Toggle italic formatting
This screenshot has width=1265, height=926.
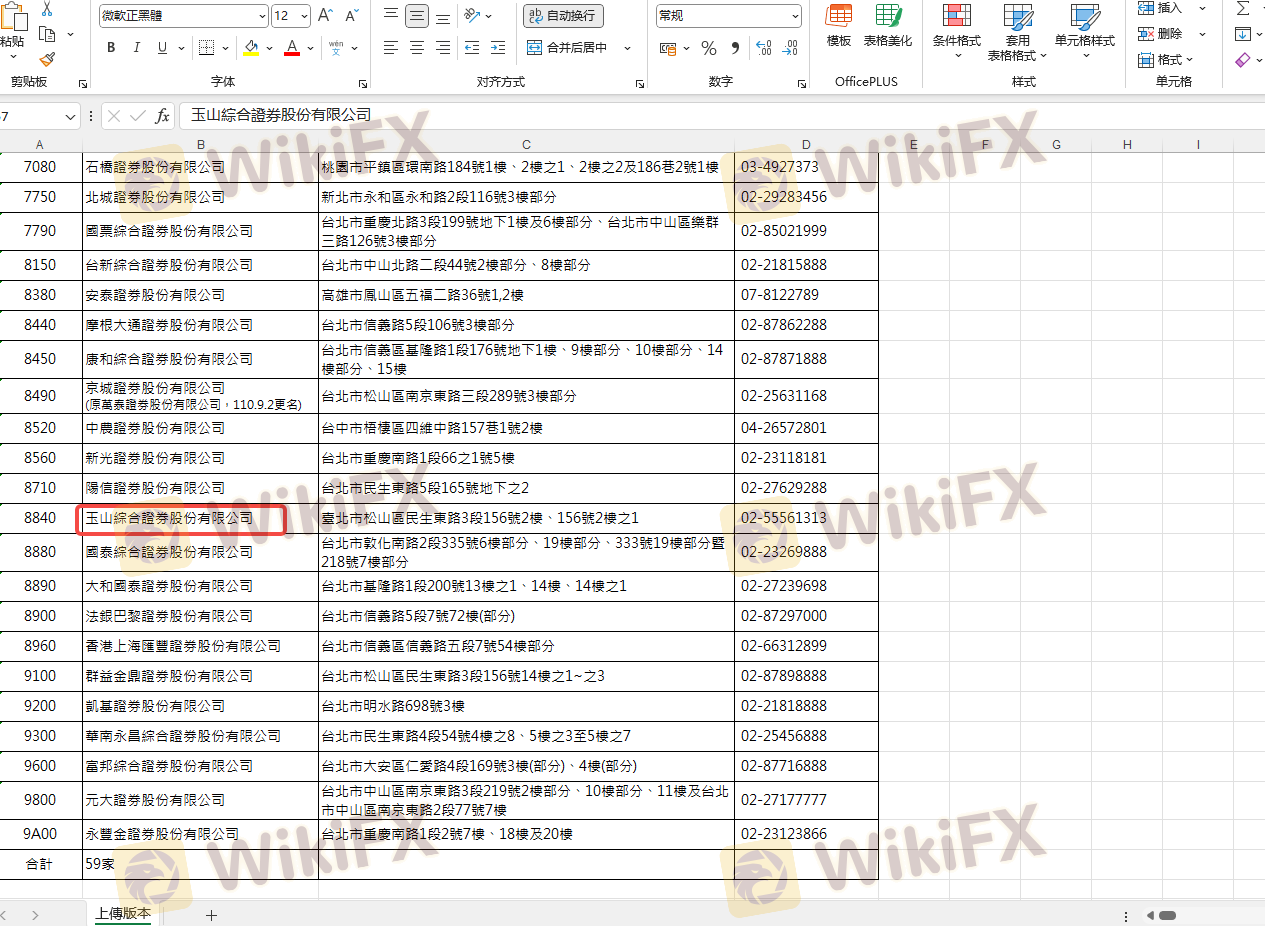coord(137,48)
